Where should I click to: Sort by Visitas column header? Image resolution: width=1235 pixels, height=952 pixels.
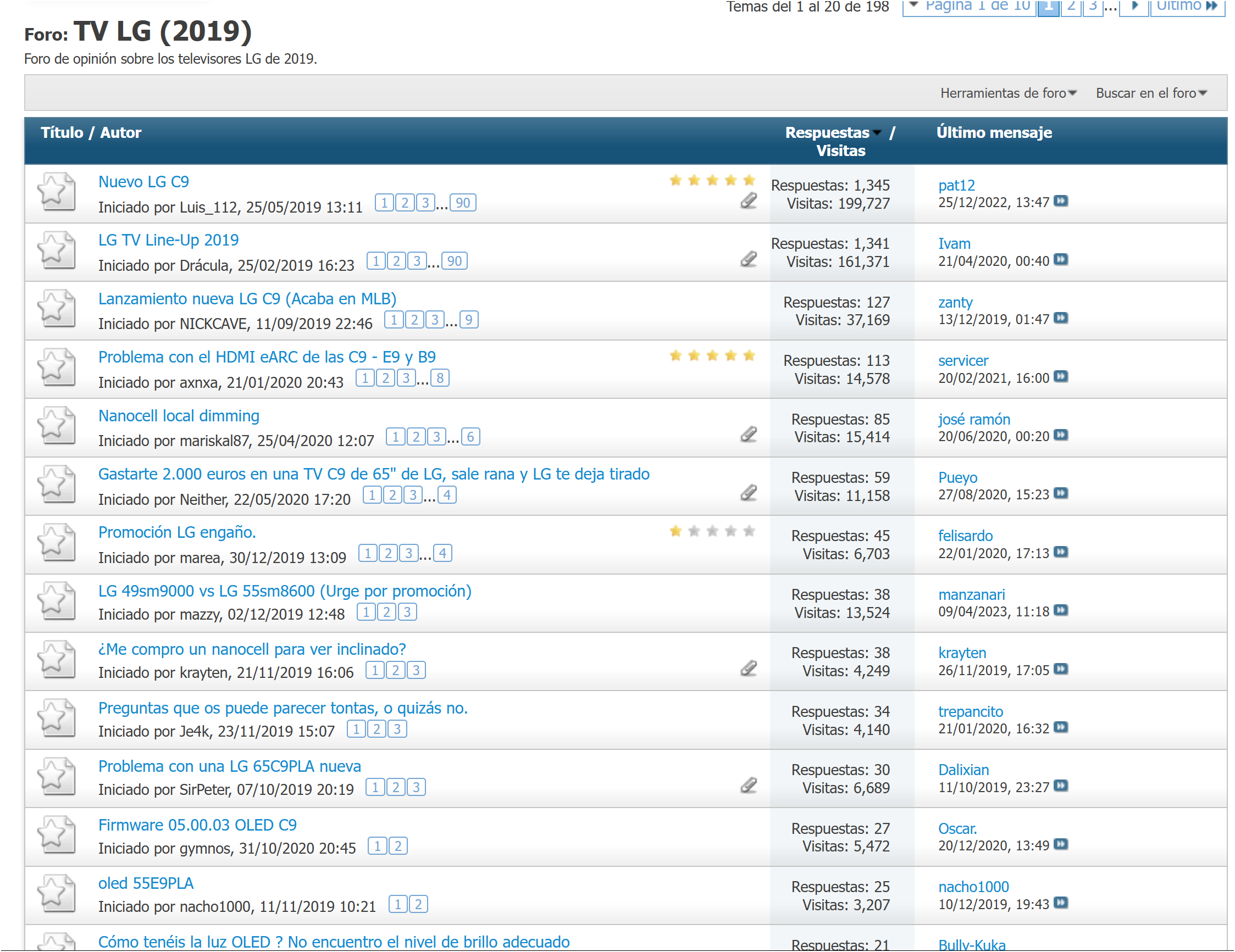click(841, 151)
